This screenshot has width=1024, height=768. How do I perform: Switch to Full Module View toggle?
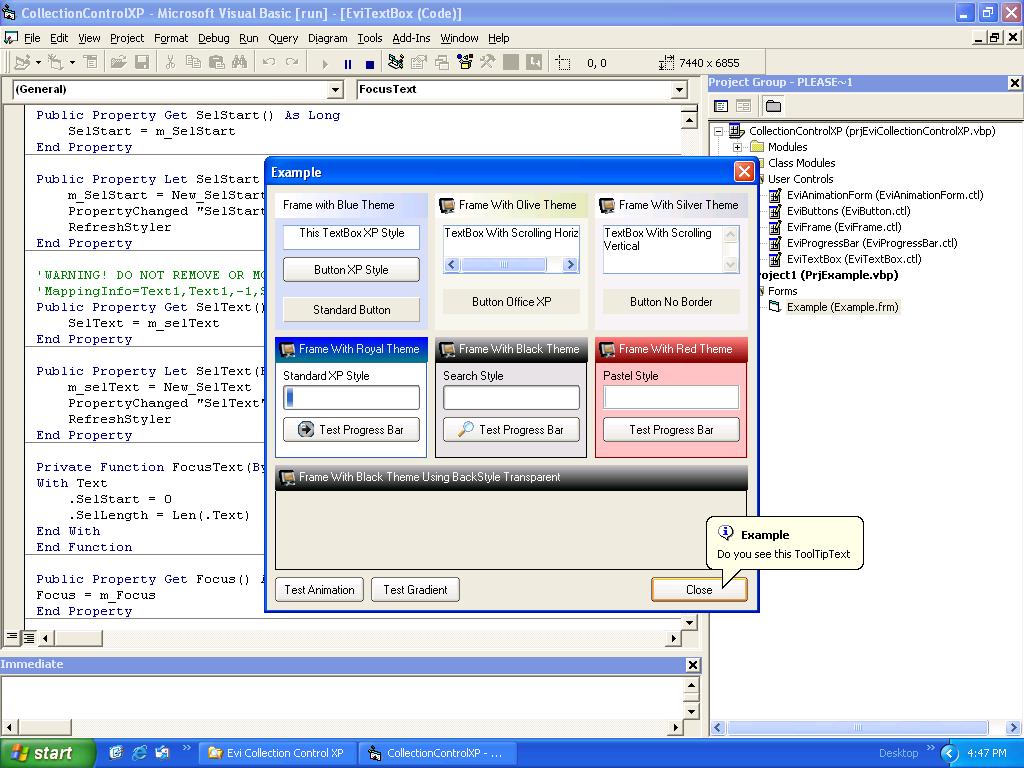click(30, 637)
